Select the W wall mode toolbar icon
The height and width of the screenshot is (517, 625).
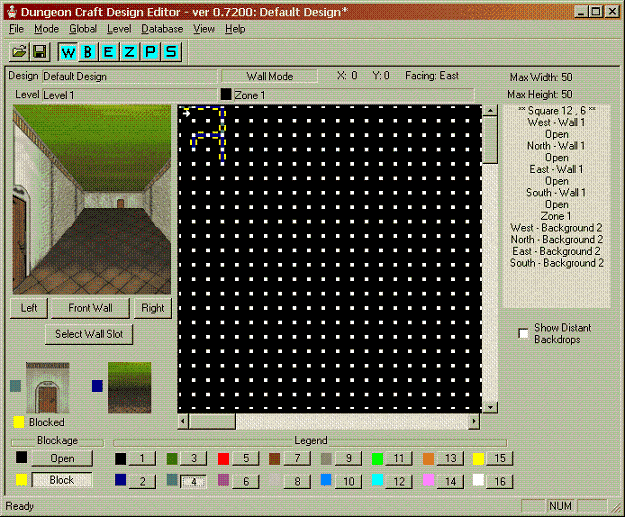pos(68,51)
